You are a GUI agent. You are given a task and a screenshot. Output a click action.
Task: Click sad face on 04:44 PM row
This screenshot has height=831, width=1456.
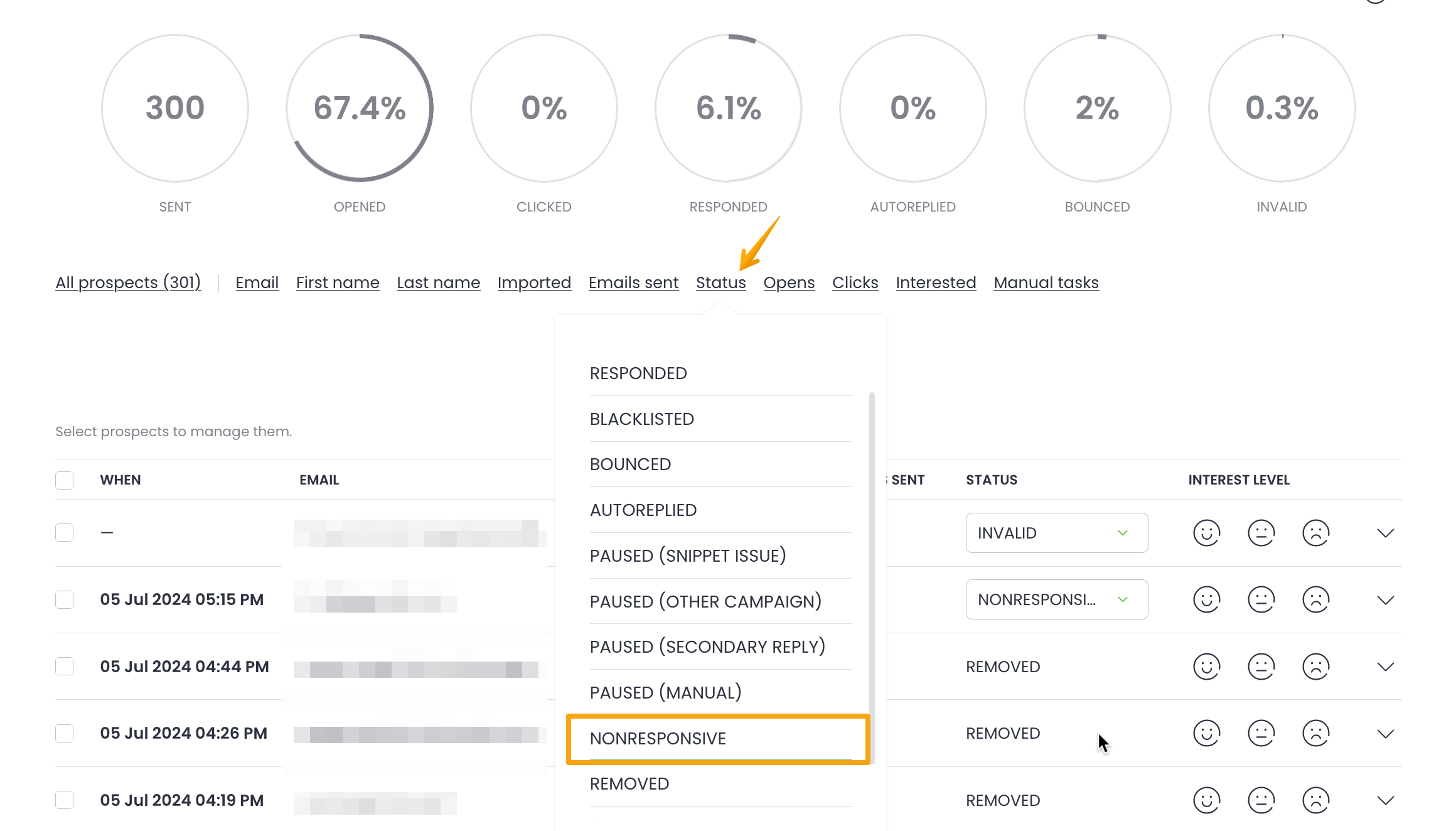coord(1315,667)
